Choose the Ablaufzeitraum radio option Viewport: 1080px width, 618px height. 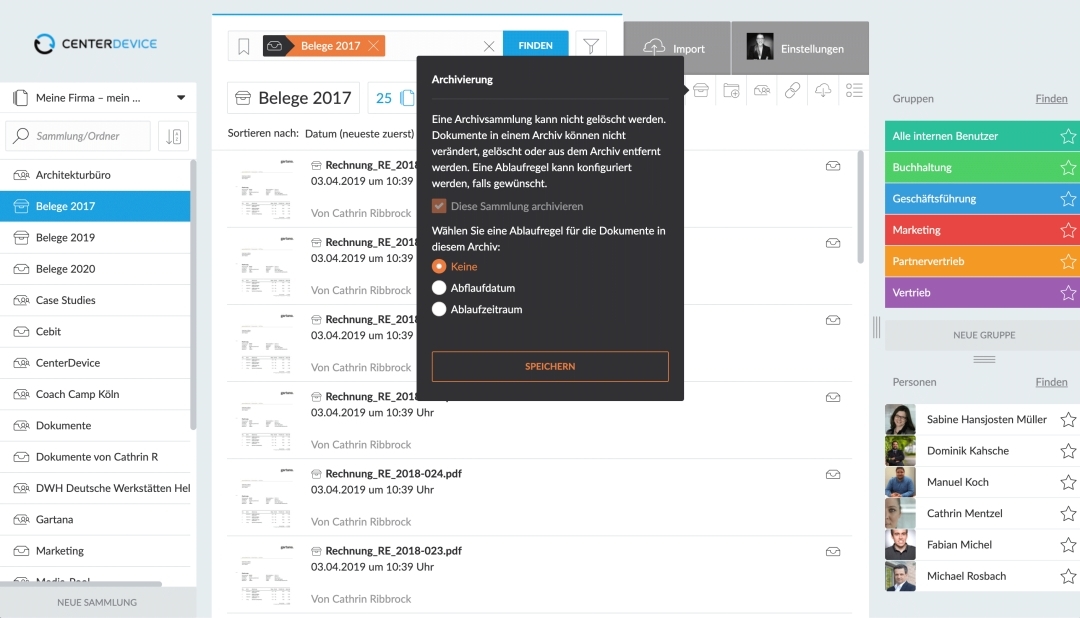(439, 310)
